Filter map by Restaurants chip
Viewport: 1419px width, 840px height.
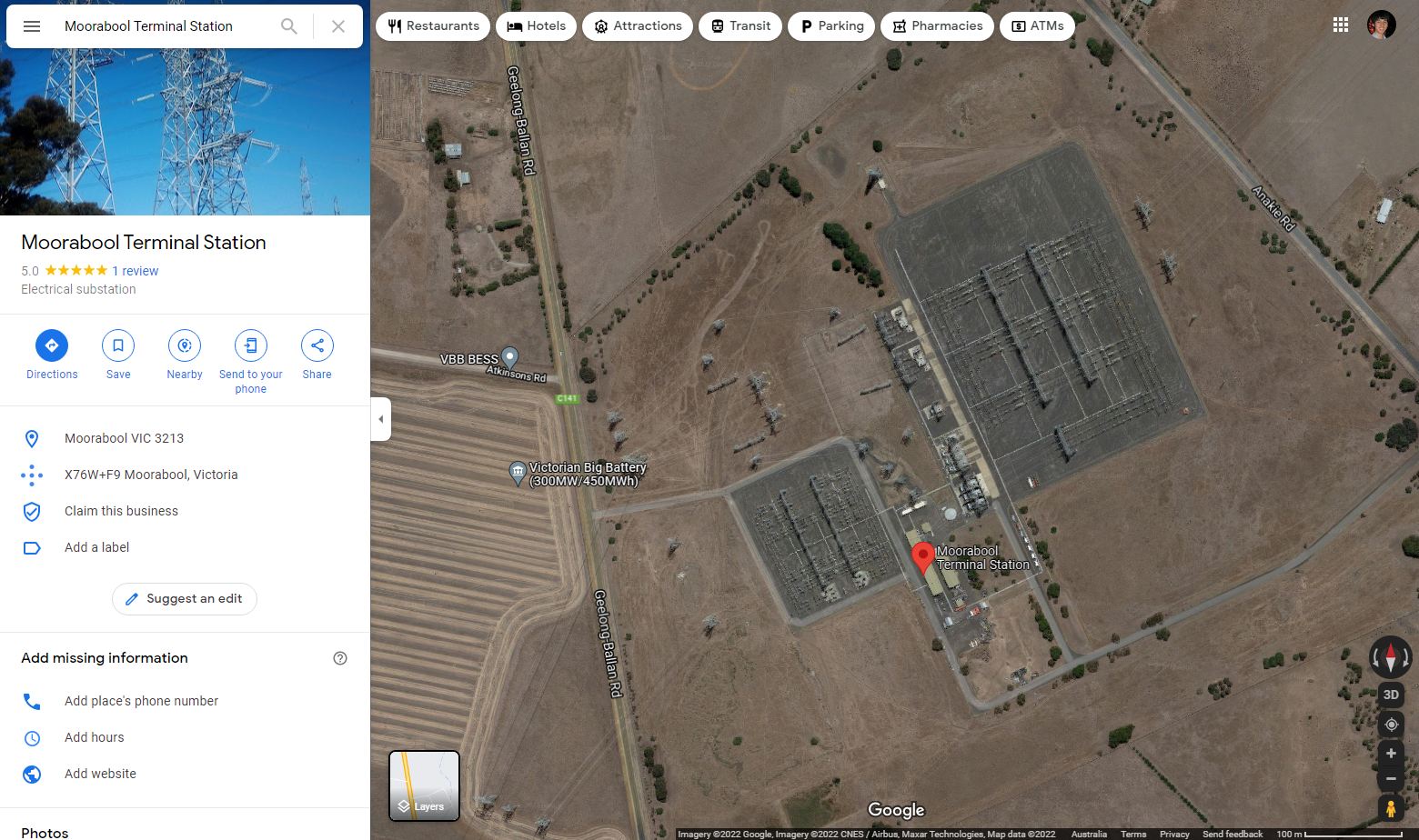[433, 26]
